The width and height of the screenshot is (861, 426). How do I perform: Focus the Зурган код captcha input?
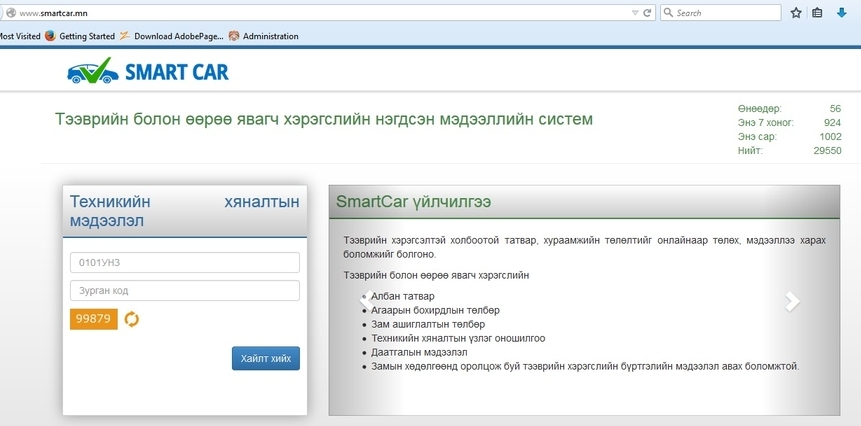tap(185, 290)
